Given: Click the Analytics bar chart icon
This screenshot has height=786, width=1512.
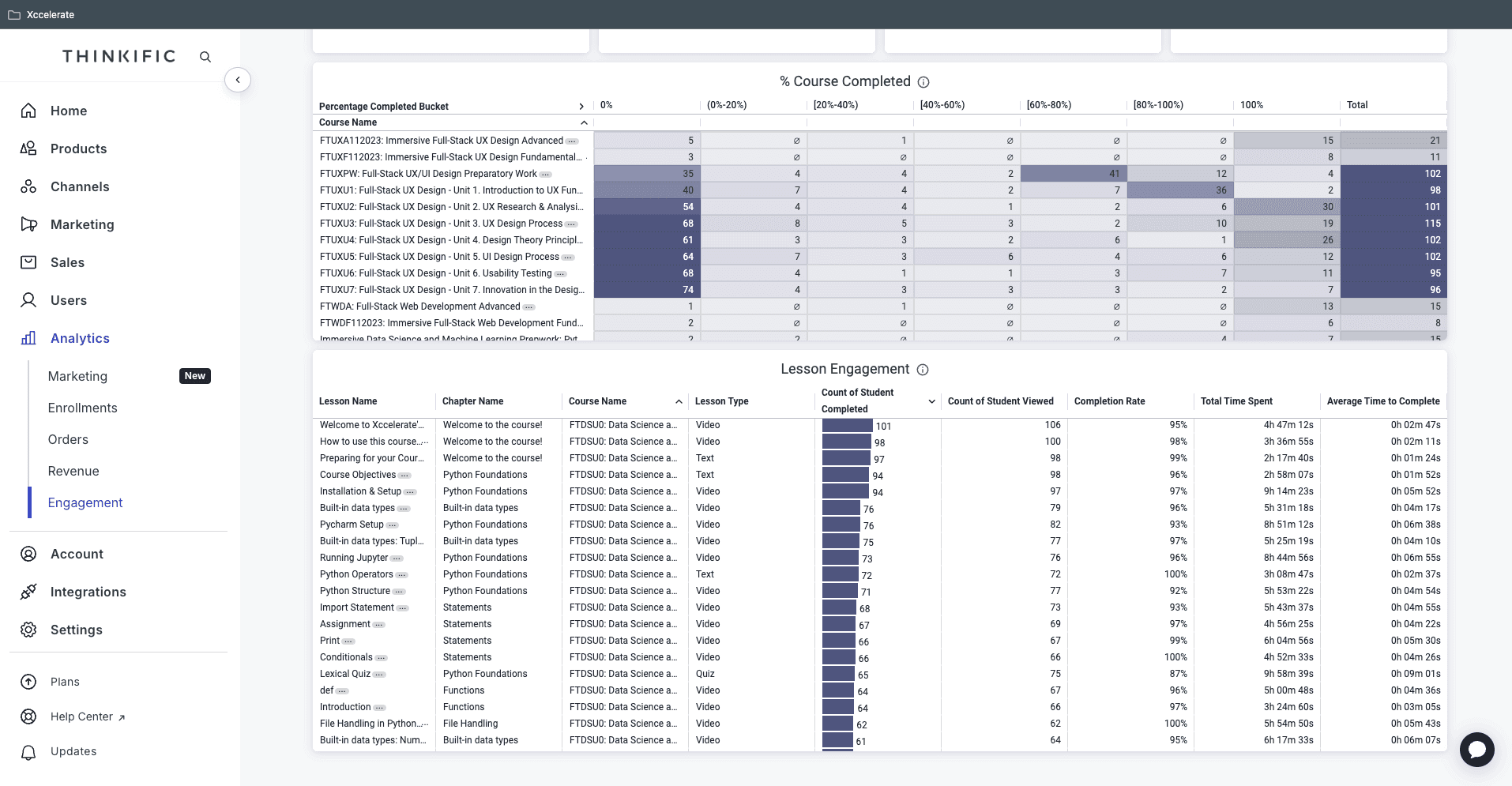Looking at the screenshot, I should 28,338.
